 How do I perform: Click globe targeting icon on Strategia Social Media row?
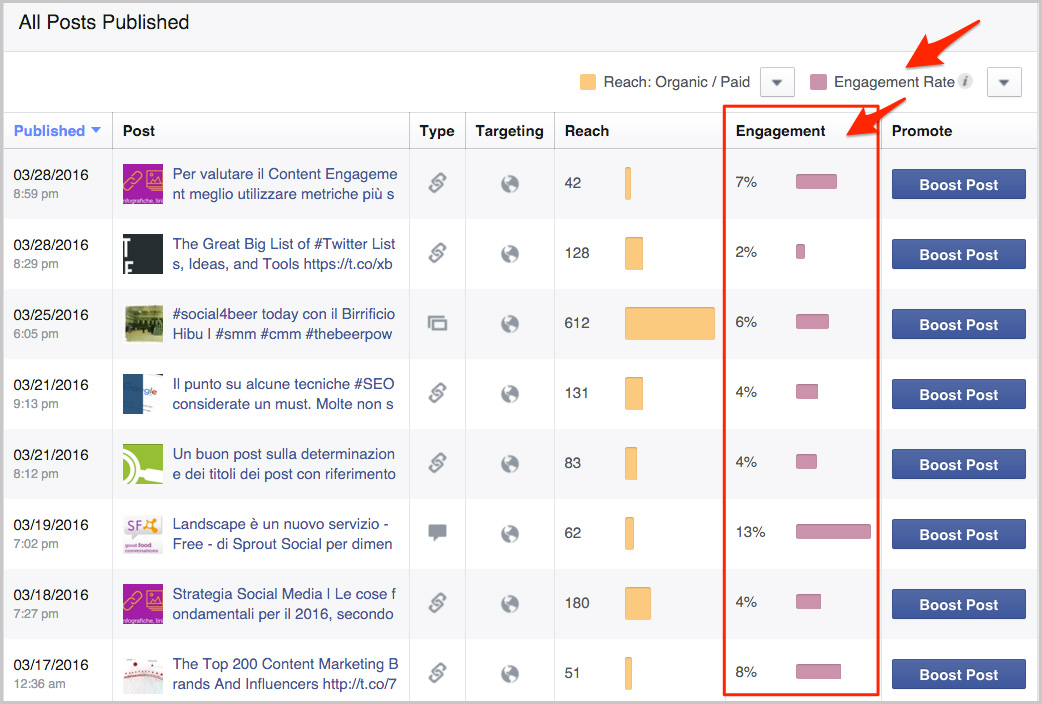(x=510, y=604)
